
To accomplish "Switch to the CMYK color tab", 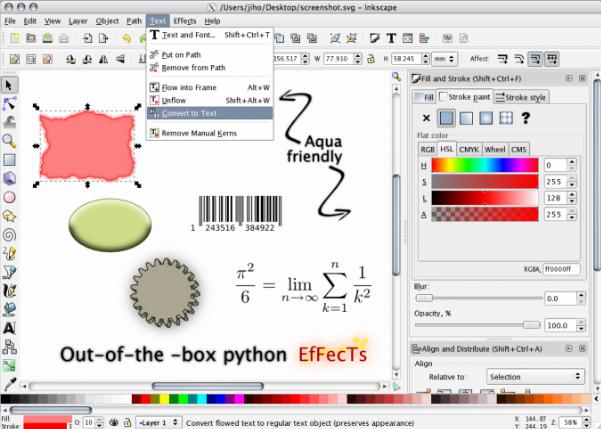I will point(469,149).
